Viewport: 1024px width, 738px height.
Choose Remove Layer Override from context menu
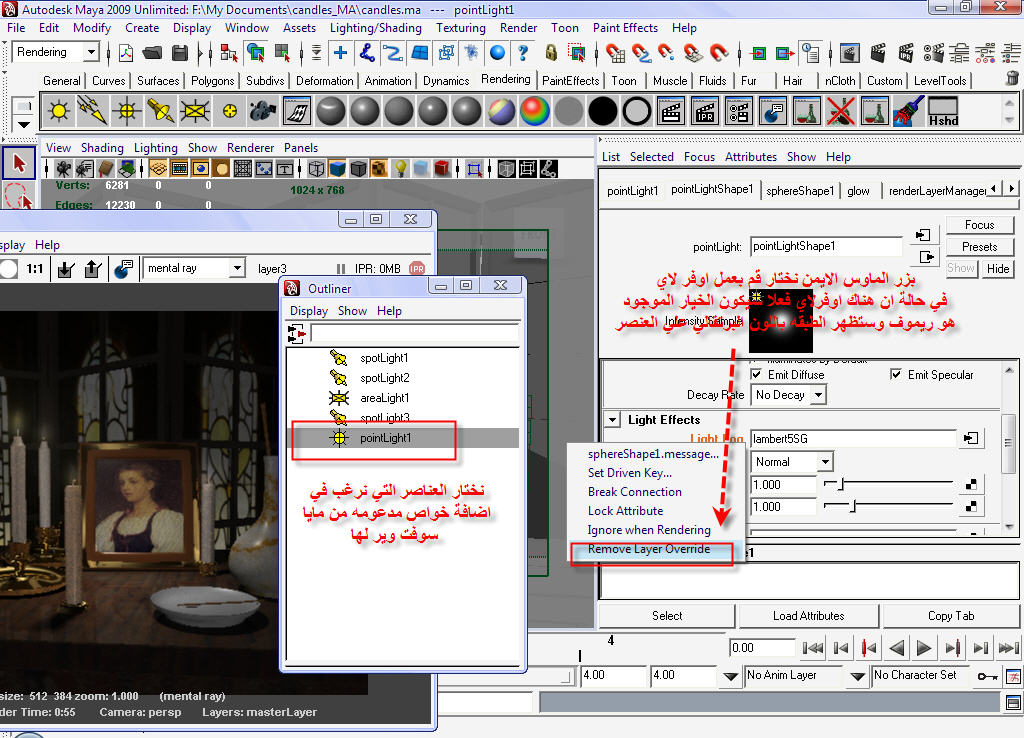[x=648, y=549]
